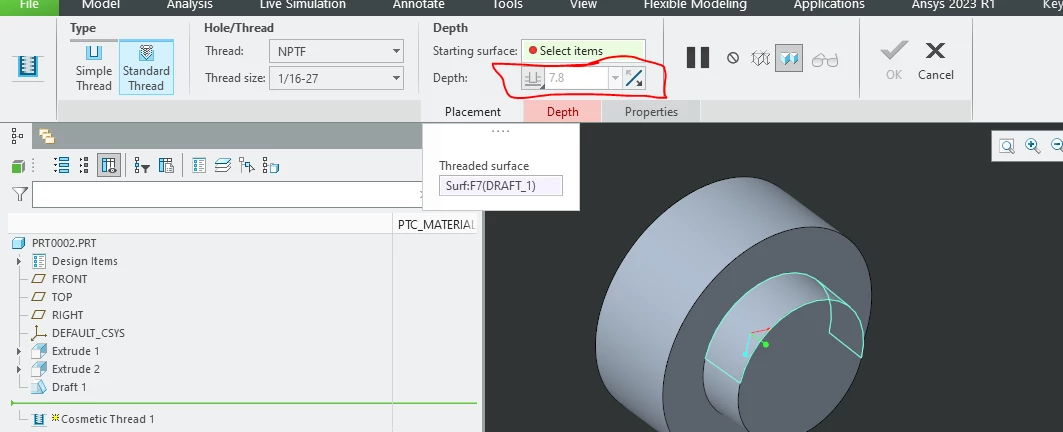
Task: Click the design items list icon
Action: 199,165
